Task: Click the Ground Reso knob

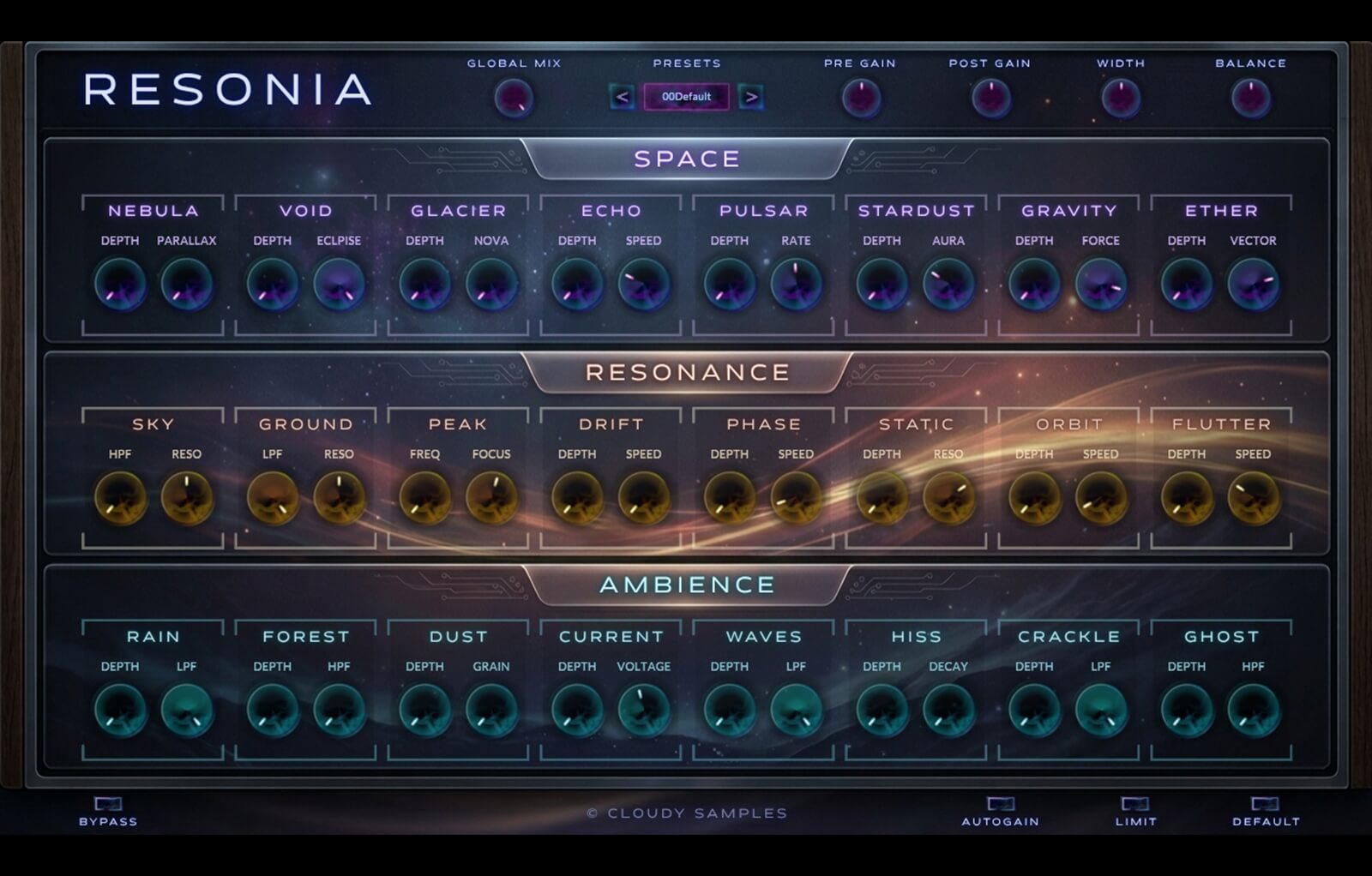Action: (339, 498)
